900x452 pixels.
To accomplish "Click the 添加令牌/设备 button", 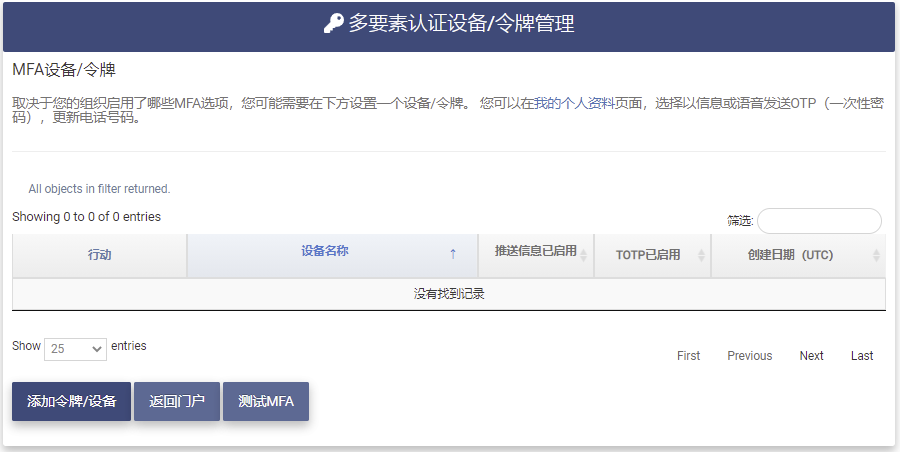I will (72, 401).
